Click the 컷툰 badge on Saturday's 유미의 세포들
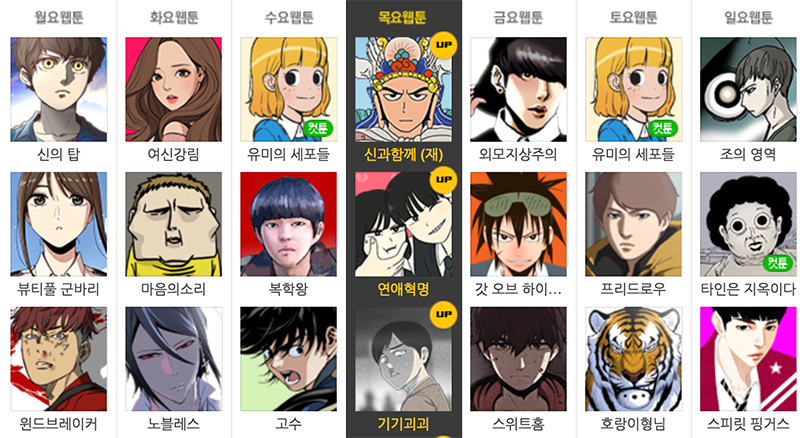Viewport: 800px width, 438px height. pyautogui.click(x=663, y=128)
